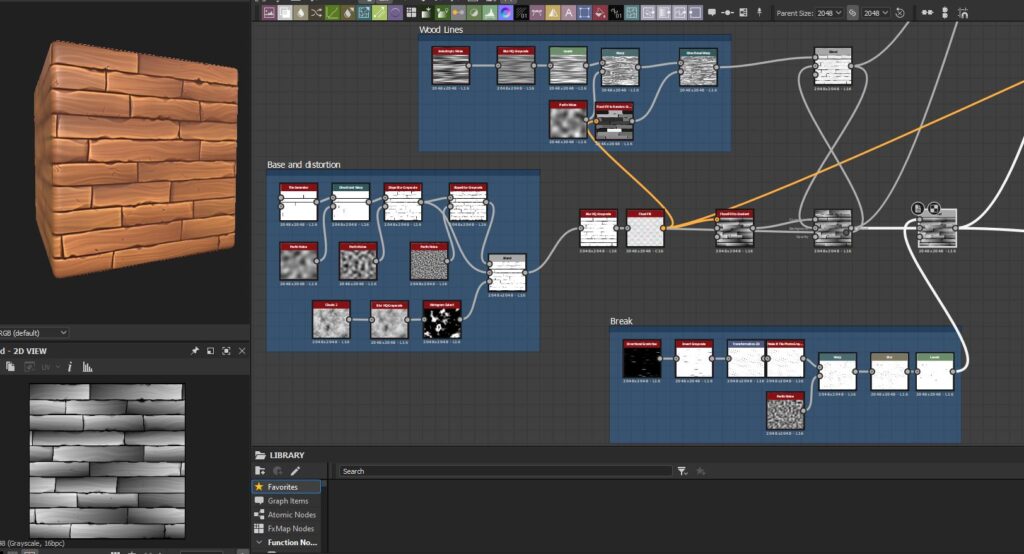The height and width of the screenshot is (554, 1024).
Task: Pin the 2D View panel
Action: pyautogui.click(x=195, y=351)
